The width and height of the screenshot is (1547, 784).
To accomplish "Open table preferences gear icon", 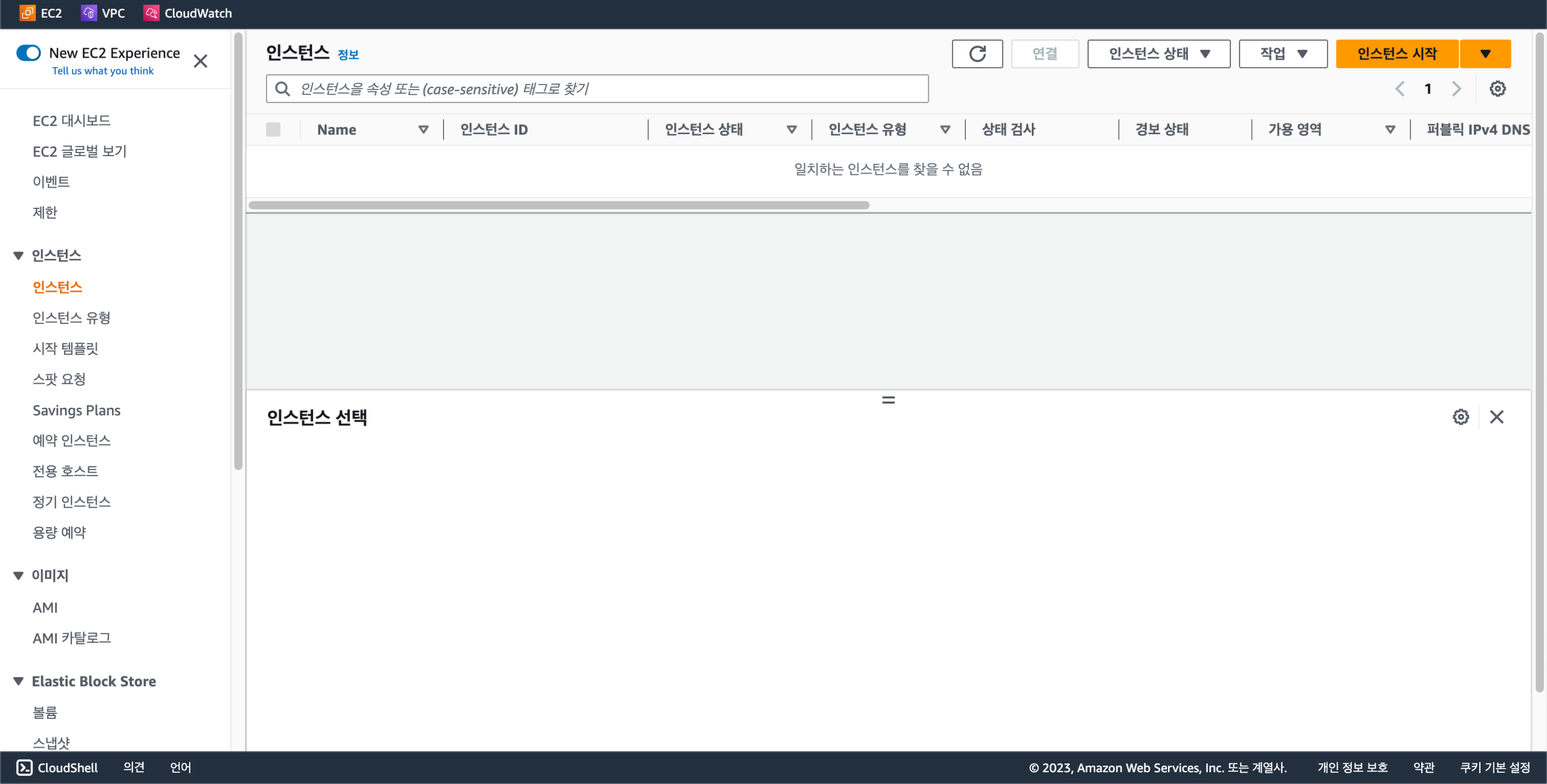I will (x=1497, y=89).
